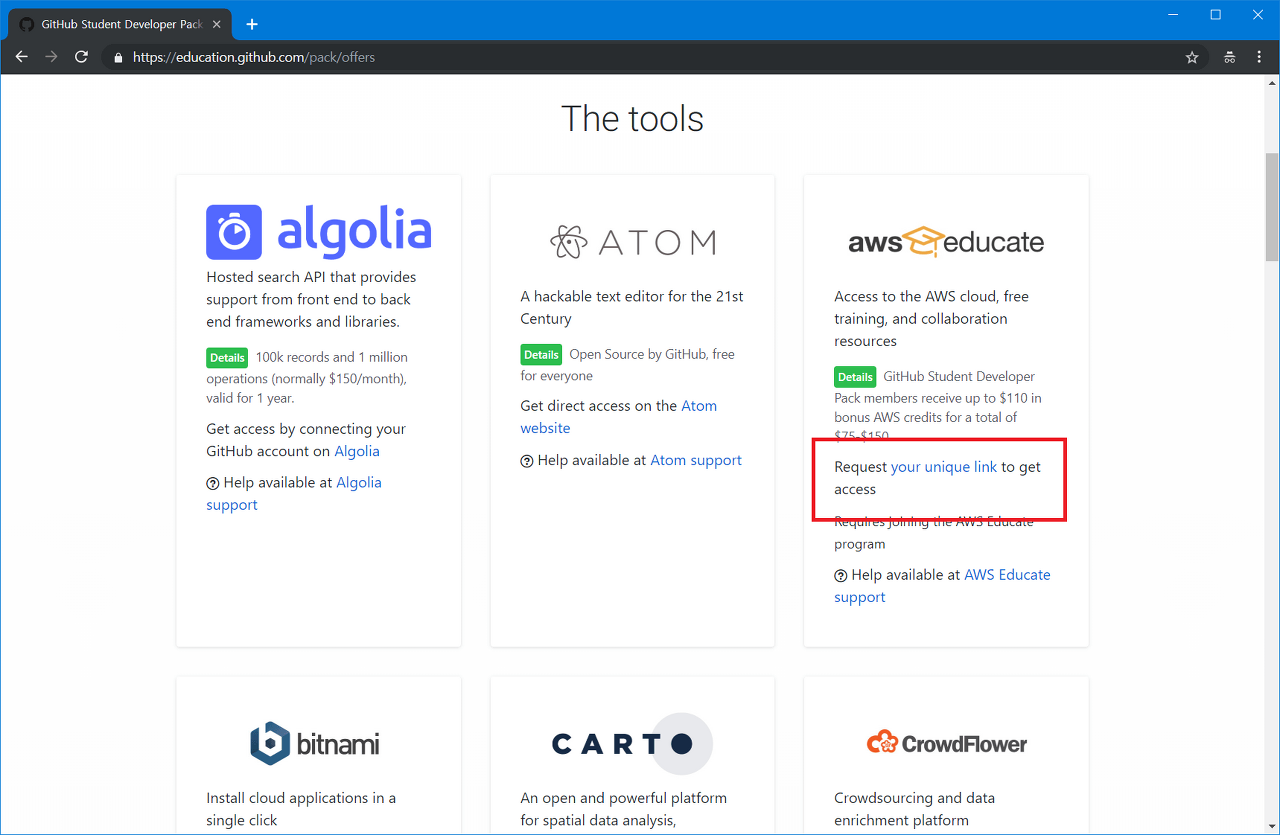Click 'Crowdsourcing and data enrichment platform' text

pyautogui.click(x=914, y=809)
